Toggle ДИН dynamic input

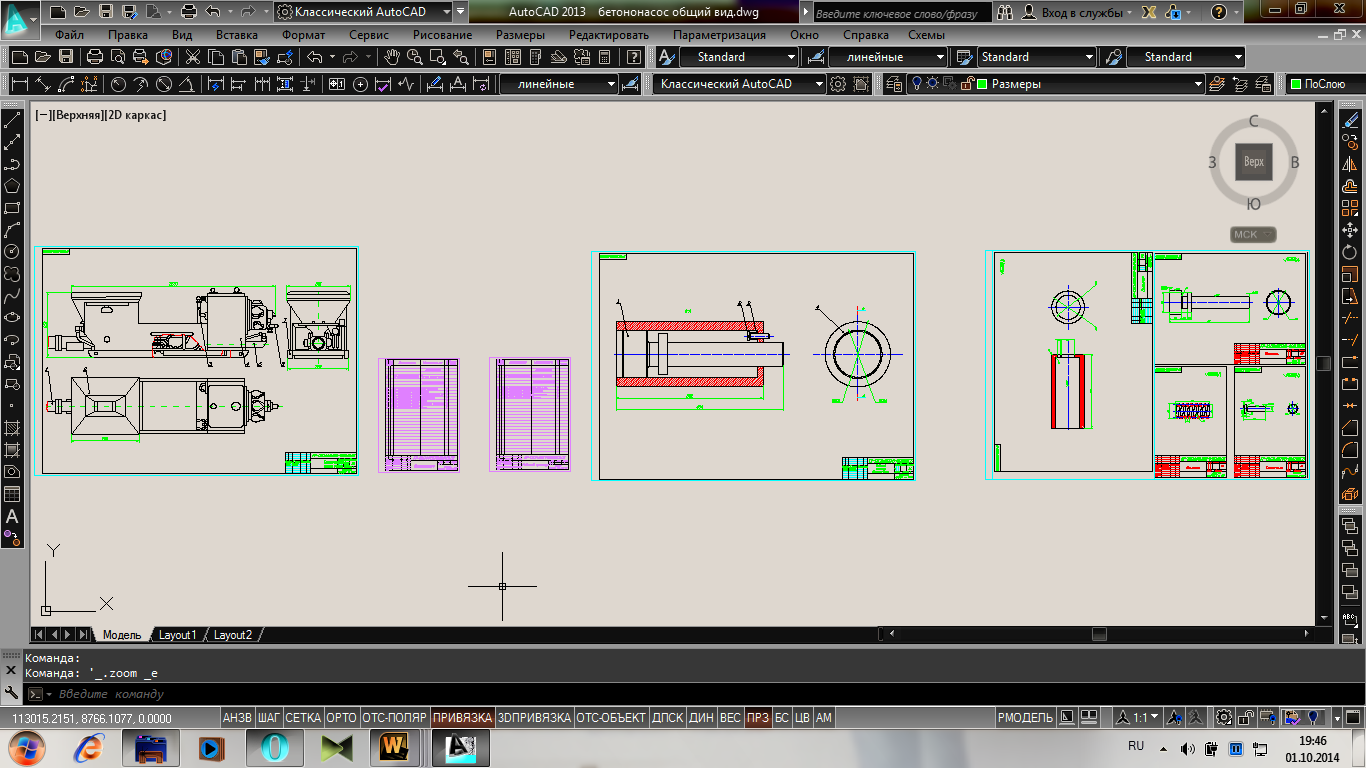point(701,718)
